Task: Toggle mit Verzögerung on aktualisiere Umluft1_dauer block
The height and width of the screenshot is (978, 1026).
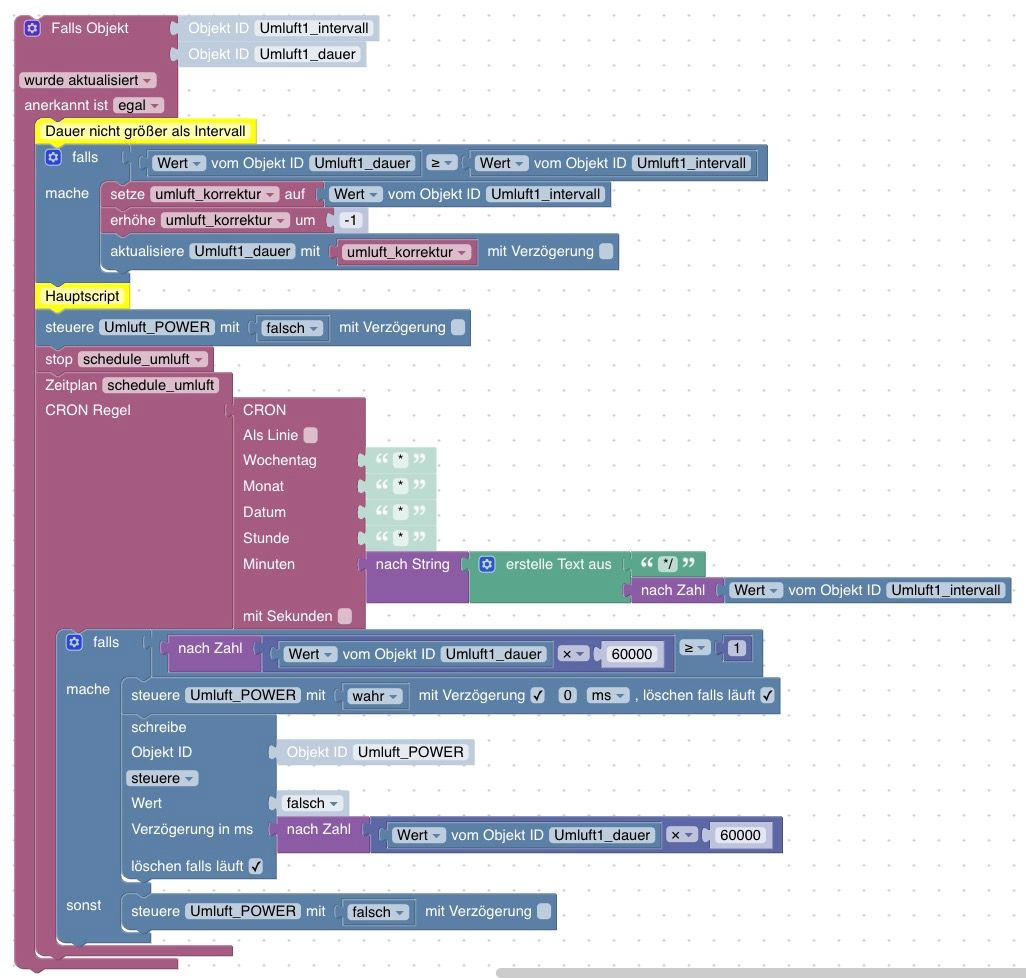Action: [606, 251]
